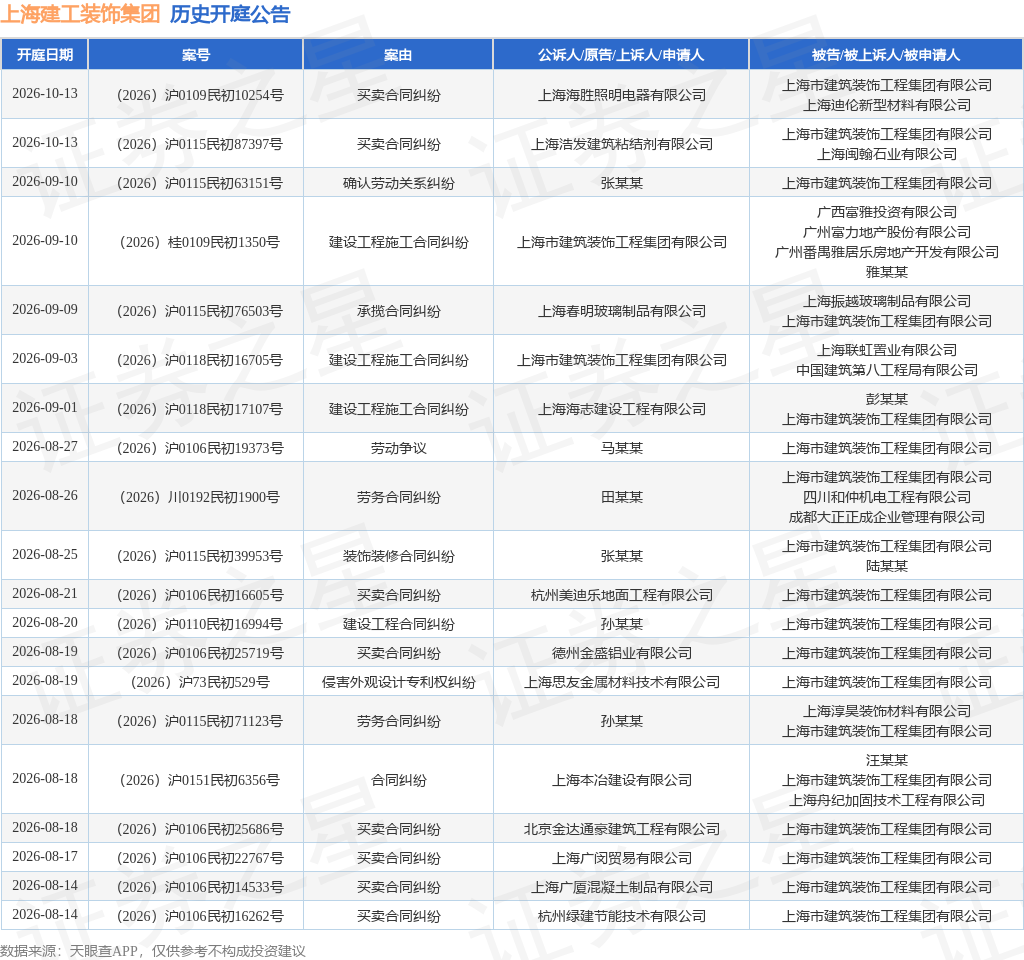Click the 历史开庭公告 heading
Viewport: 1024px width, 960px height.
(x=230, y=14)
